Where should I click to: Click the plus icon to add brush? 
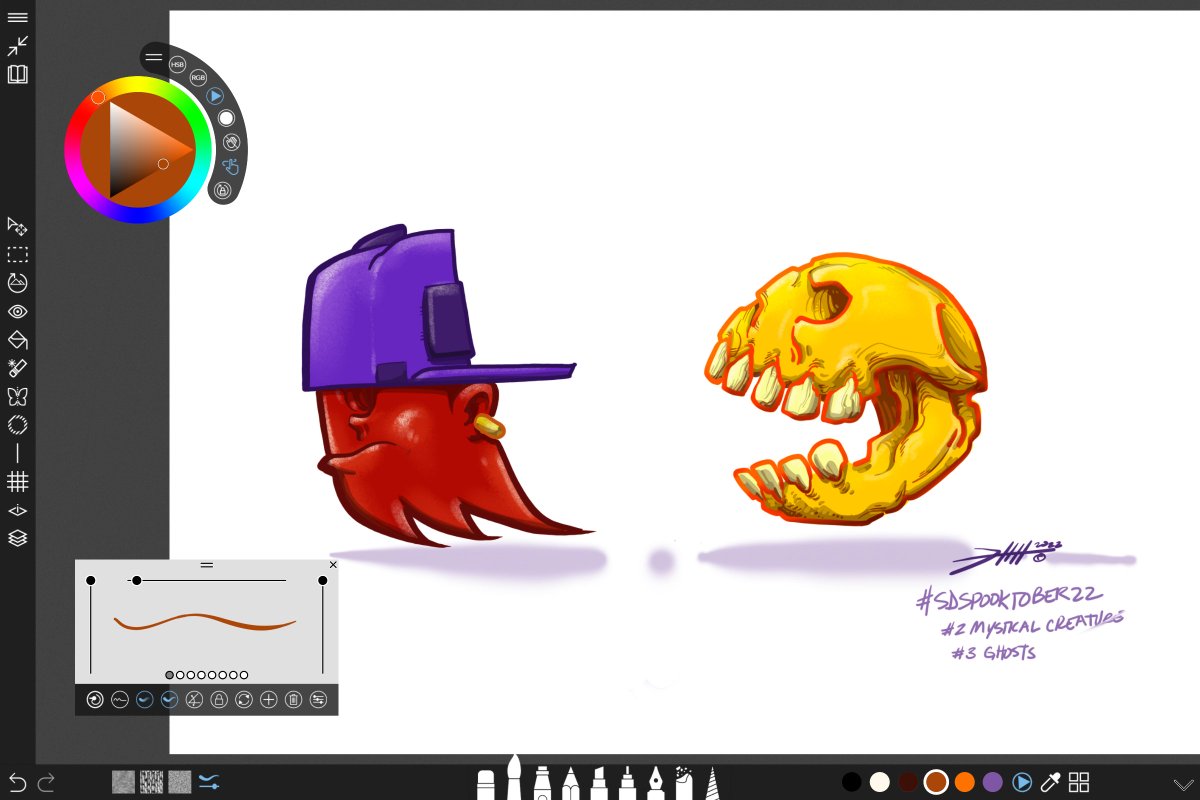(268, 700)
